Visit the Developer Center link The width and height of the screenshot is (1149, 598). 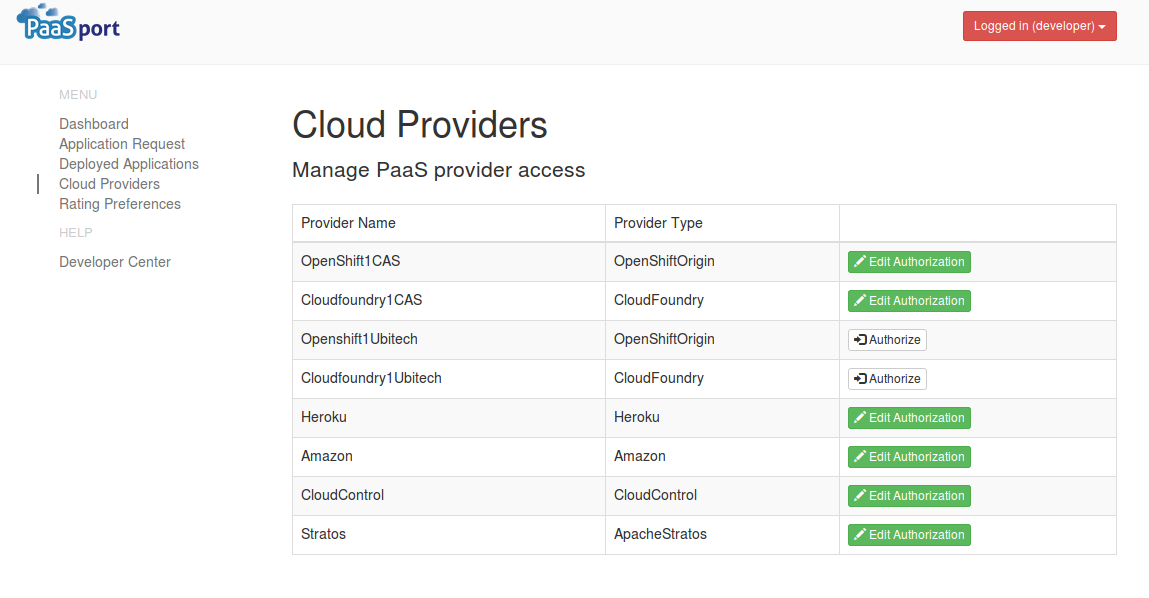coord(114,262)
